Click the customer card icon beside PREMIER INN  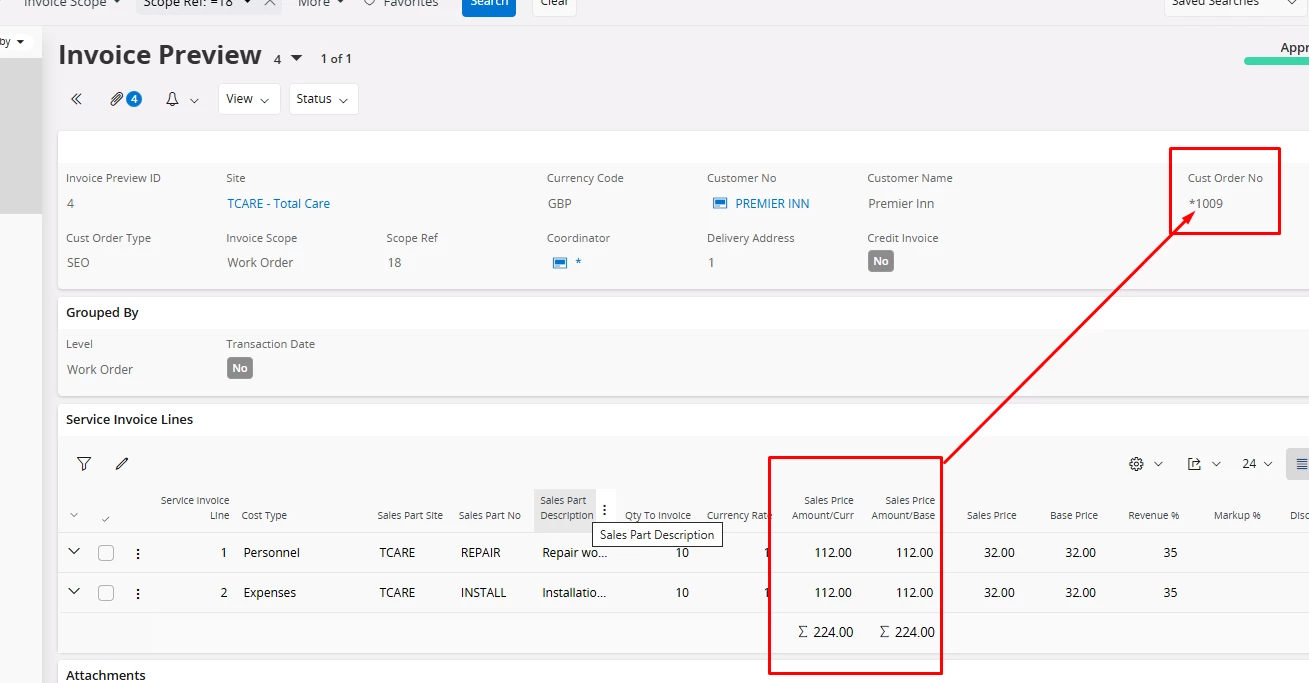coord(719,203)
